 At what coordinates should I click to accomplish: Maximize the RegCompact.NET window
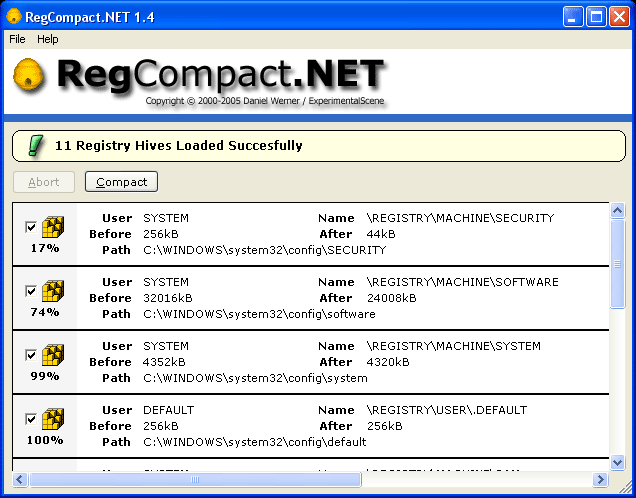pos(596,17)
